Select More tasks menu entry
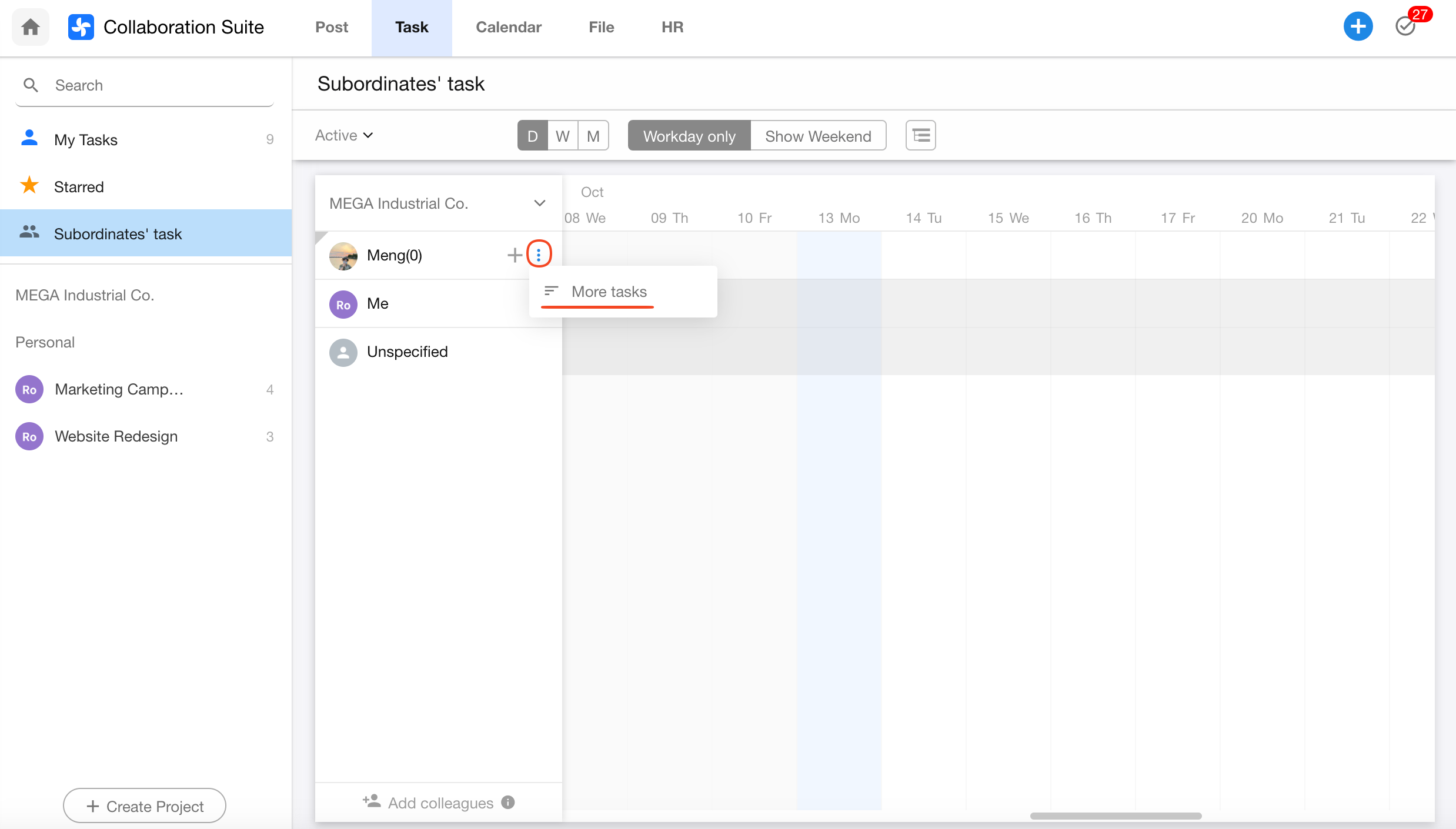The image size is (1456, 829). 609,292
